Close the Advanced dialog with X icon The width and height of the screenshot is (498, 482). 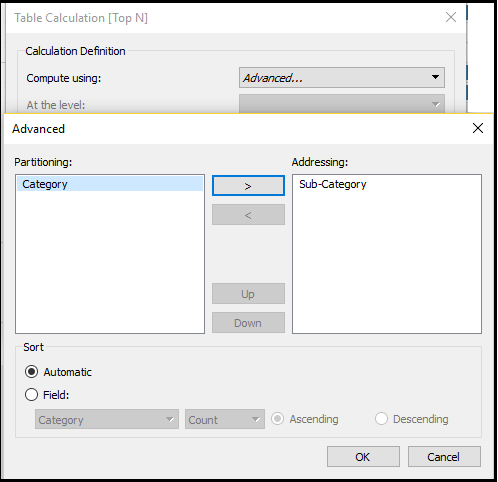(478, 128)
